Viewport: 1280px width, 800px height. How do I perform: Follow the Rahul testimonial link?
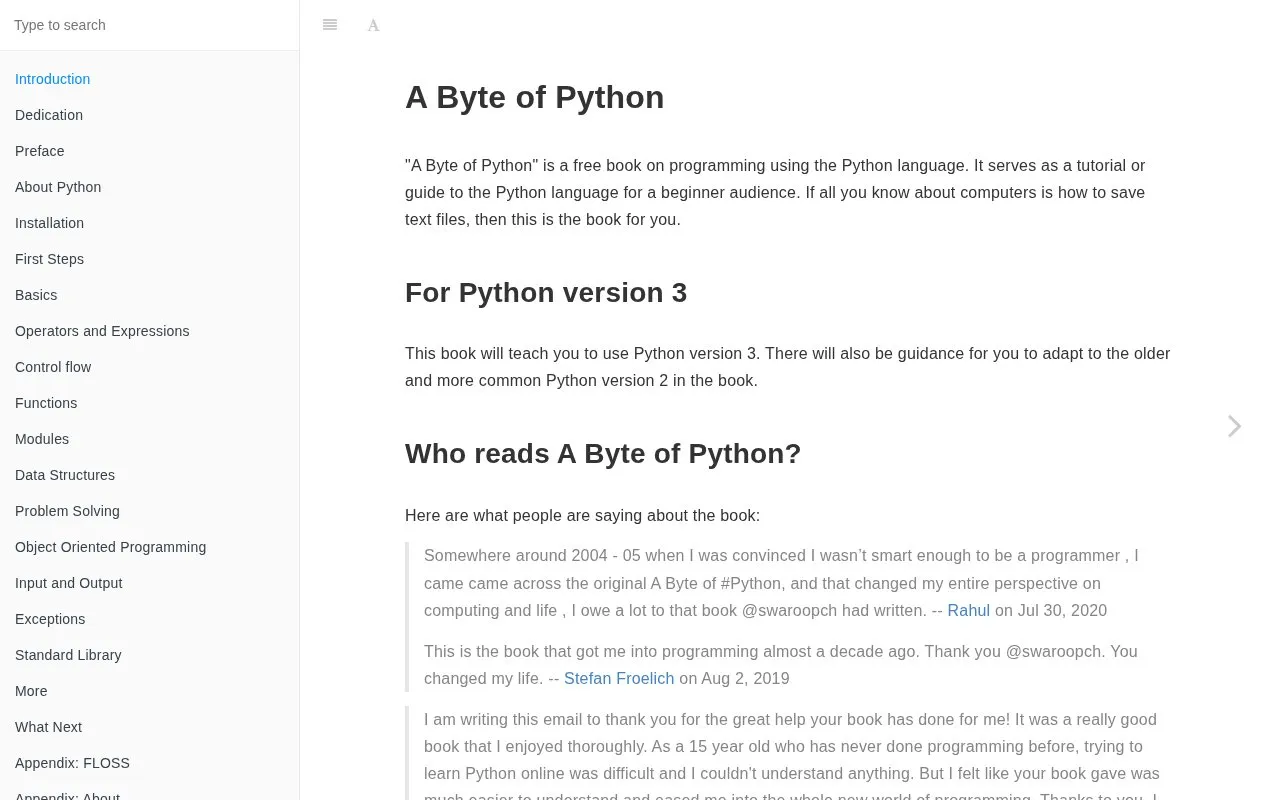pyautogui.click(x=968, y=610)
